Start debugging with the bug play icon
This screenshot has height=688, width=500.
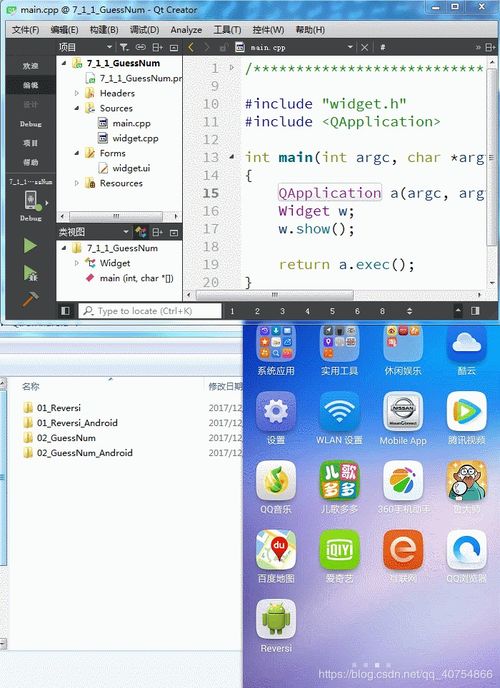tap(30, 273)
